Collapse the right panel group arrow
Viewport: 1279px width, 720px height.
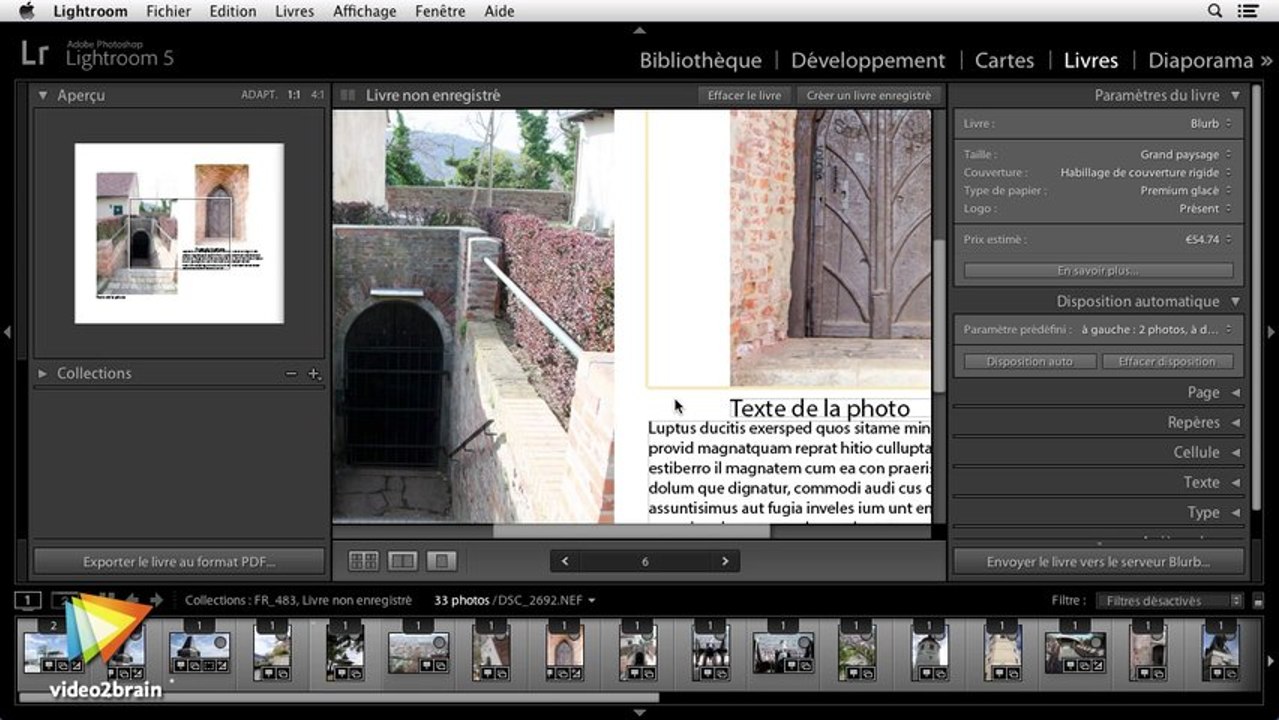click(x=1272, y=332)
